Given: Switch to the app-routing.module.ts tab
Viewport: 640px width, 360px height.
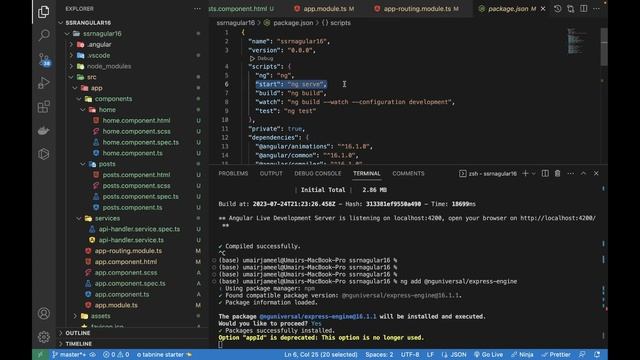Looking at the screenshot, I should (x=417, y=9).
